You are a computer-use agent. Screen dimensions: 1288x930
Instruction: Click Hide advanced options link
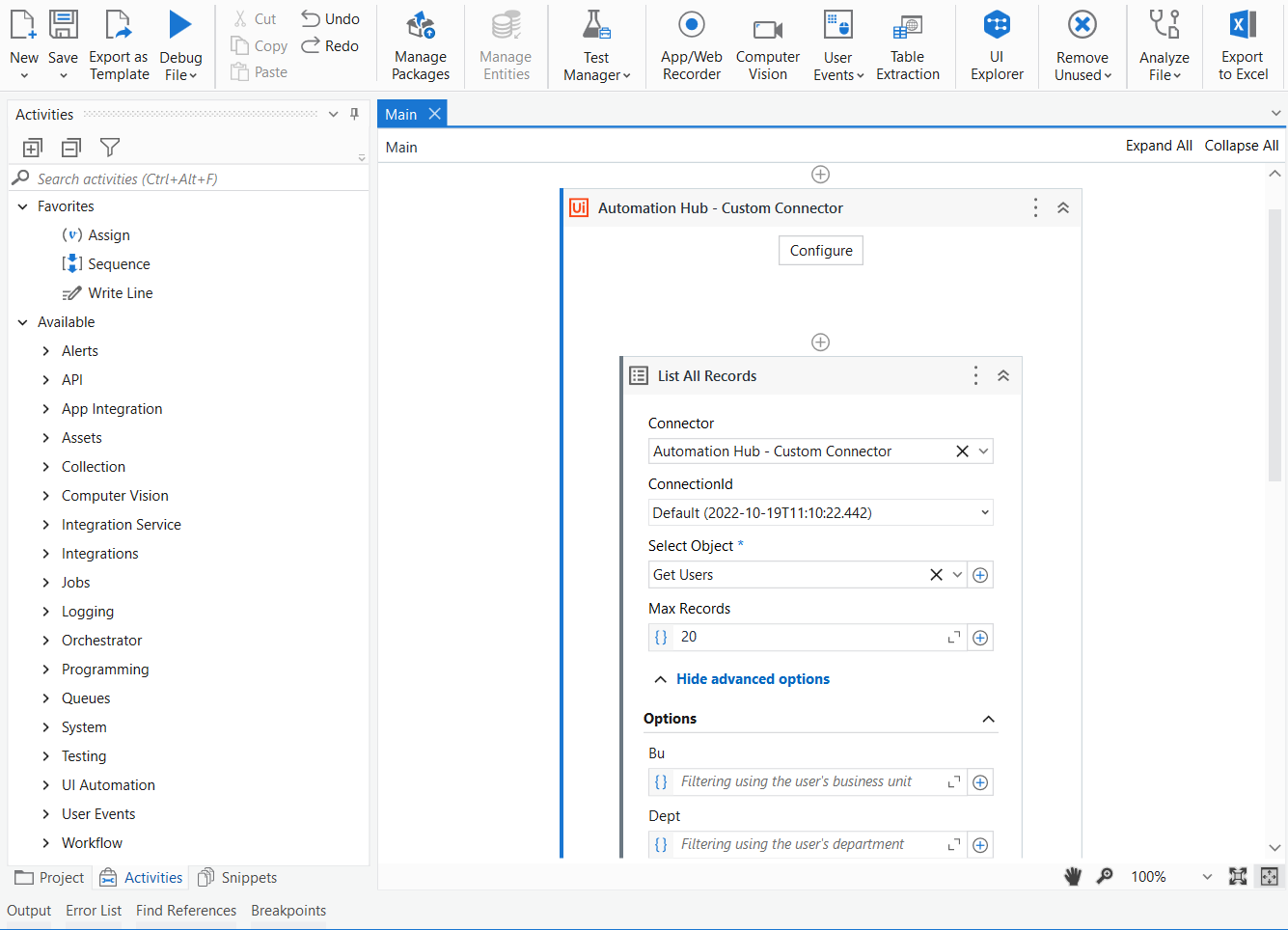point(753,679)
